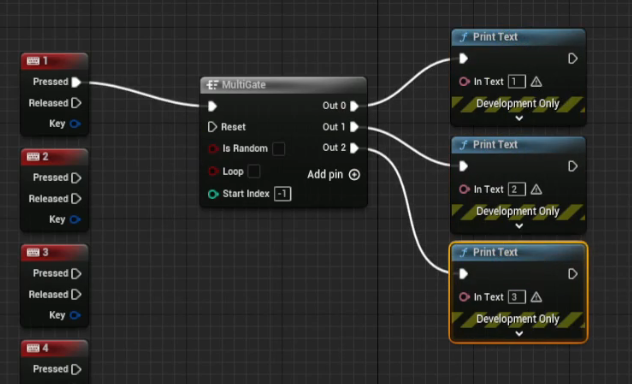Click input exec pin of Print Text 1 node
This screenshot has height=384, width=632.
(x=464, y=59)
